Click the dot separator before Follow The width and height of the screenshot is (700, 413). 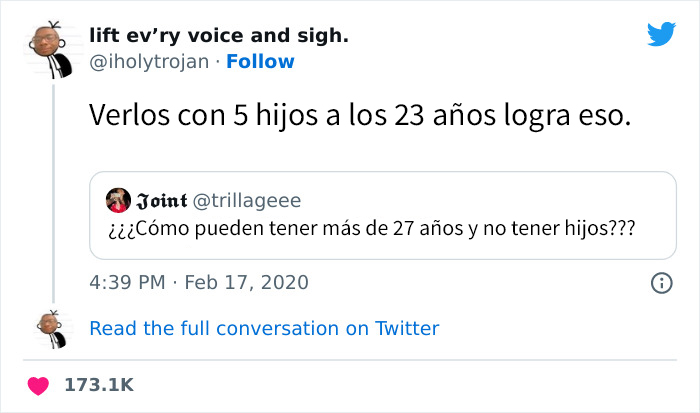[217, 62]
